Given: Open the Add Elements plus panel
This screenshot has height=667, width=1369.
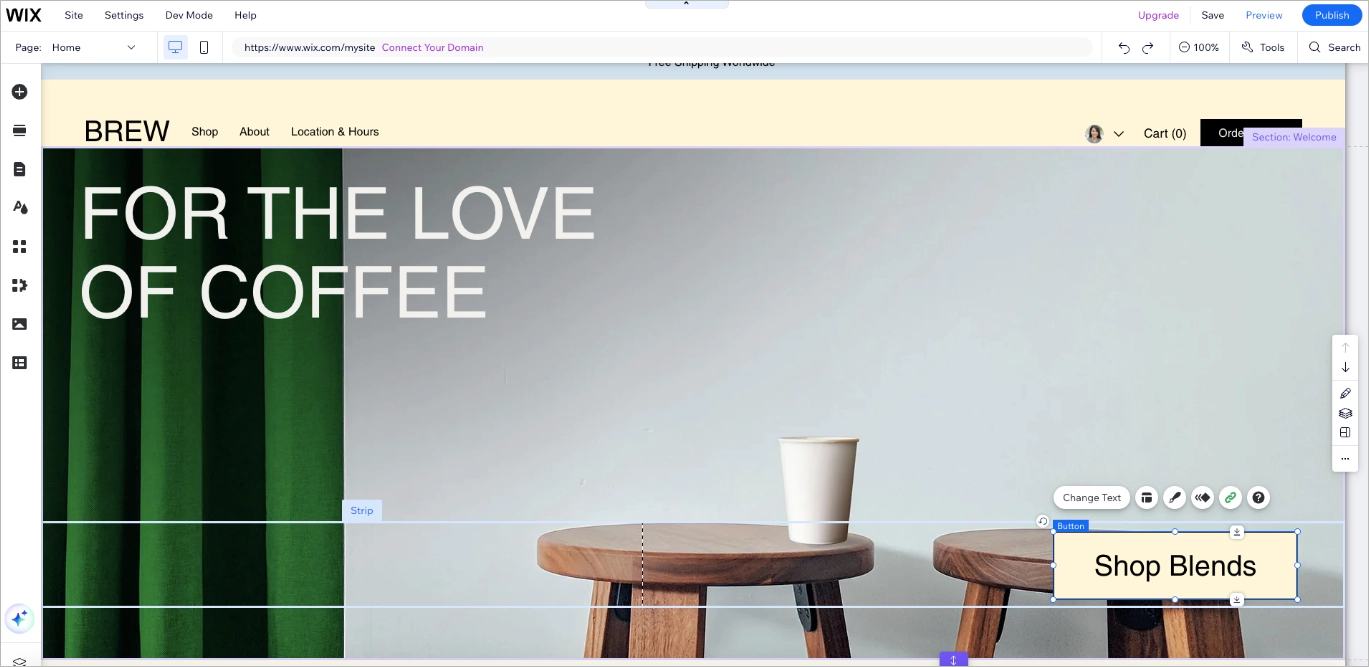Looking at the screenshot, I should 19,92.
